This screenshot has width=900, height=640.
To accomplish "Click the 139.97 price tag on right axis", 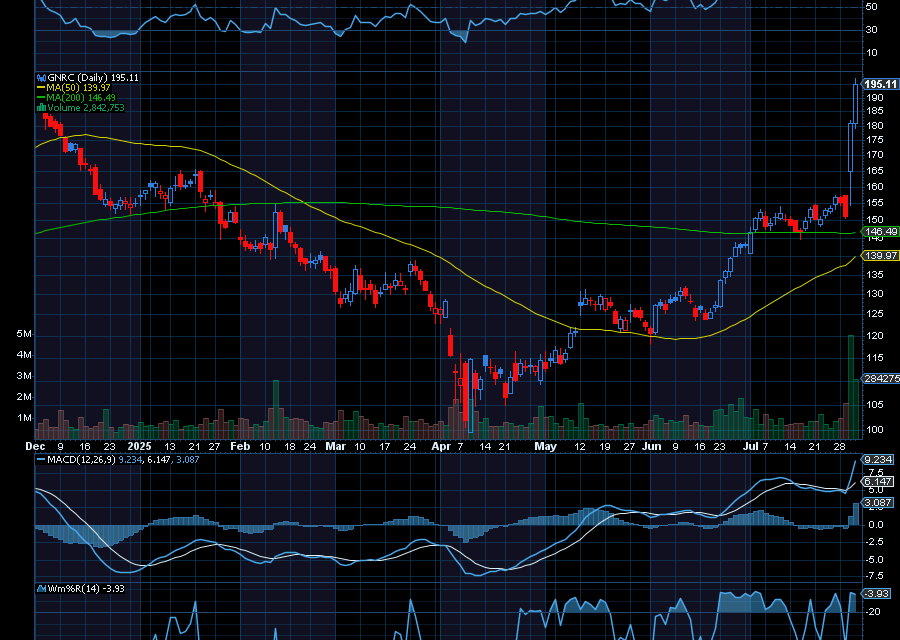I will click(880, 255).
